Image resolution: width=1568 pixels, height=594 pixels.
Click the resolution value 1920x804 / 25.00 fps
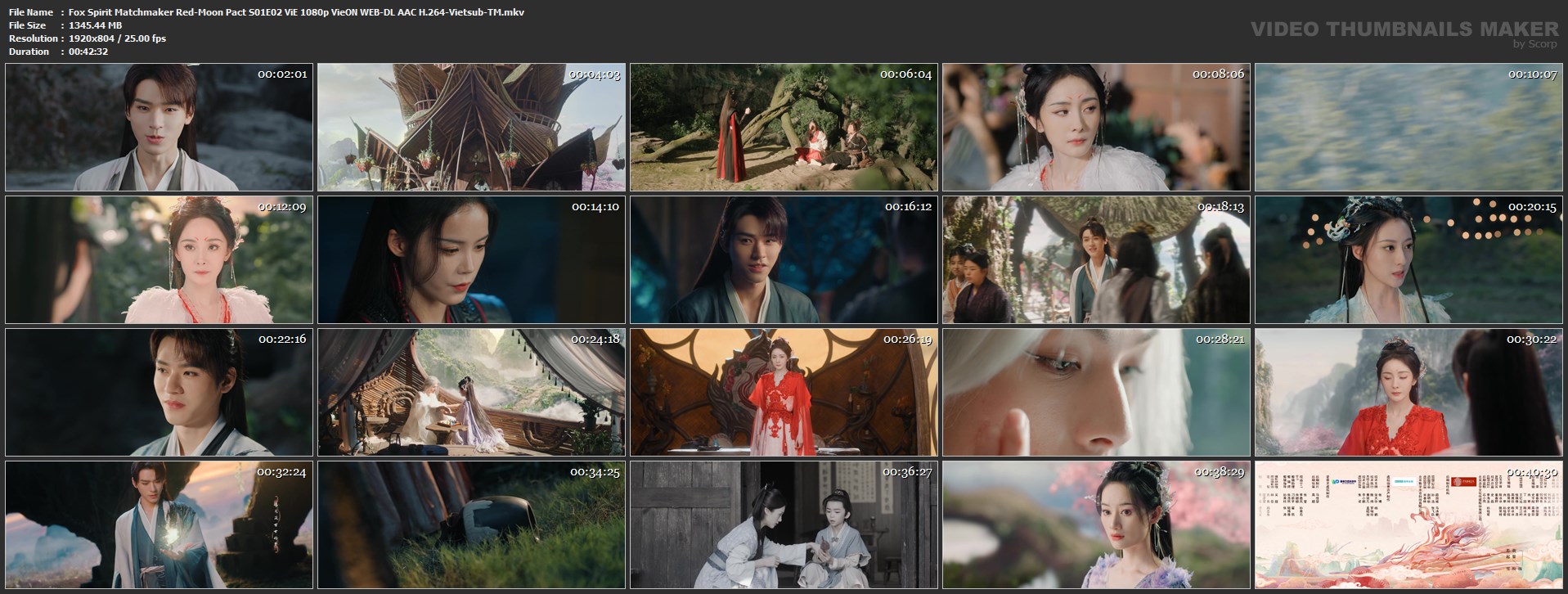pos(117,38)
